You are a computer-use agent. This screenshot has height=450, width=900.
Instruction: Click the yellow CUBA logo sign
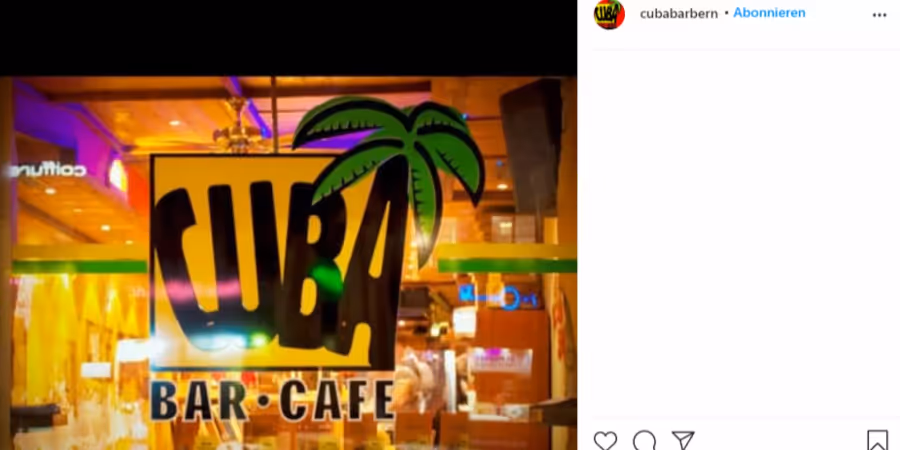click(x=274, y=262)
